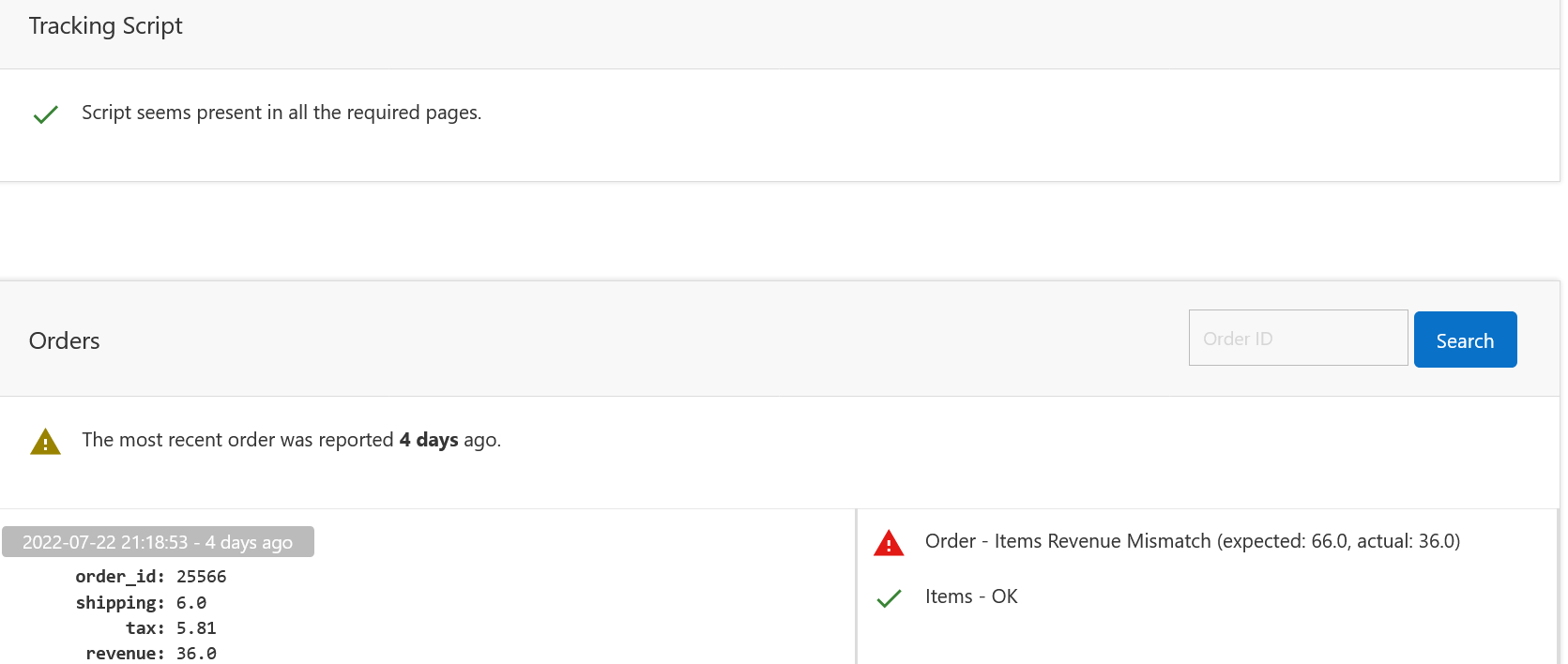The height and width of the screenshot is (664, 1568).
Task: Click the green checkmark next to Items - OK
Action: (889, 598)
